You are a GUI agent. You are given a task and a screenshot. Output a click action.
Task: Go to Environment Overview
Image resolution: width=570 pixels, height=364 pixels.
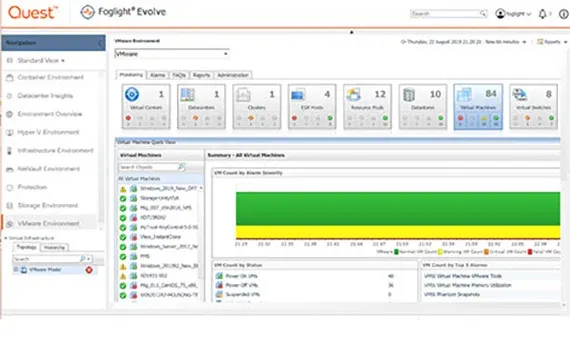[50, 114]
